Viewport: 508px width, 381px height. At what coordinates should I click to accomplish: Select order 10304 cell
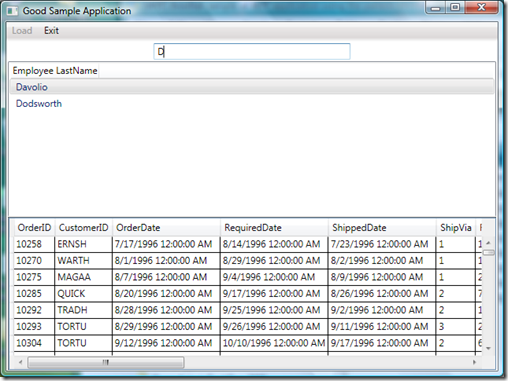click(x=34, y=343)
